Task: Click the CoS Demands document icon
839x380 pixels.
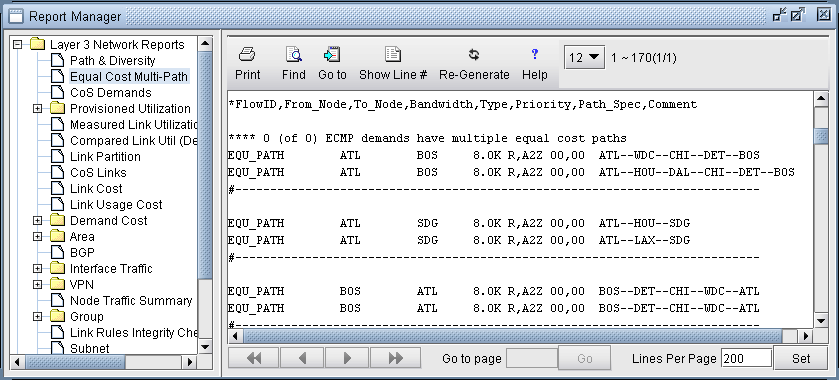Action: tap(57, 93)
